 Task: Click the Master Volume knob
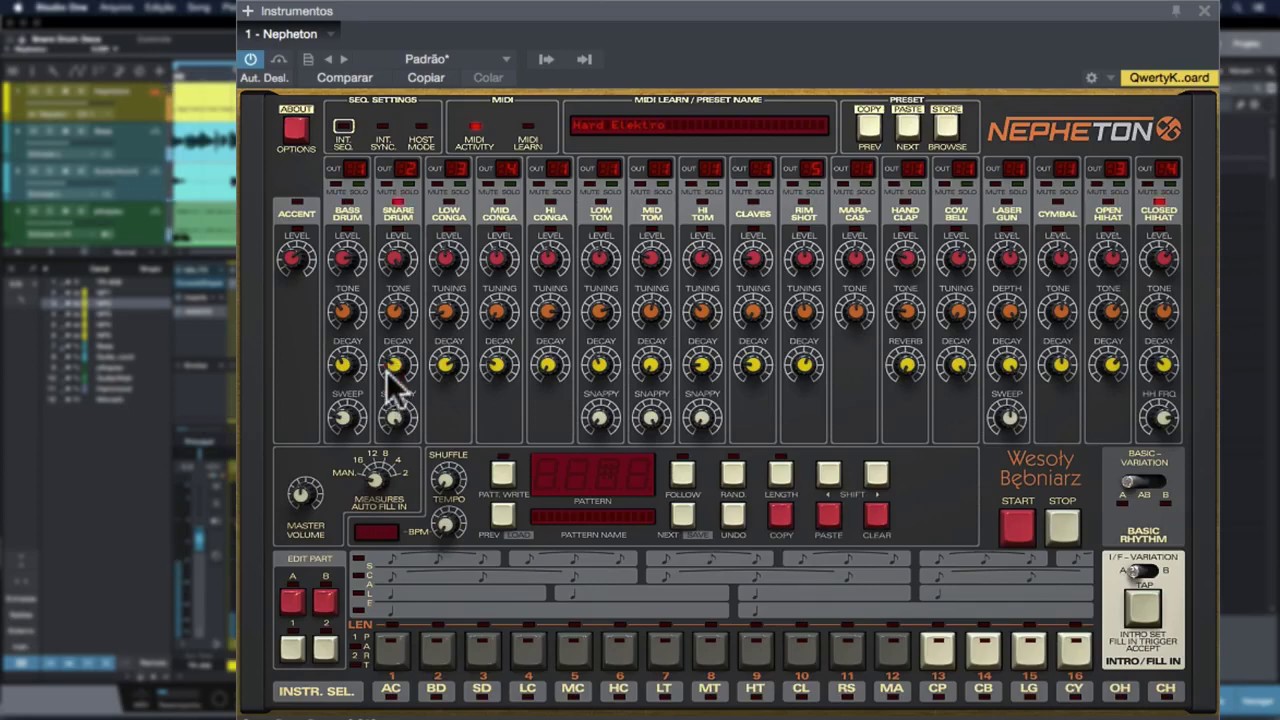point(305,494)
